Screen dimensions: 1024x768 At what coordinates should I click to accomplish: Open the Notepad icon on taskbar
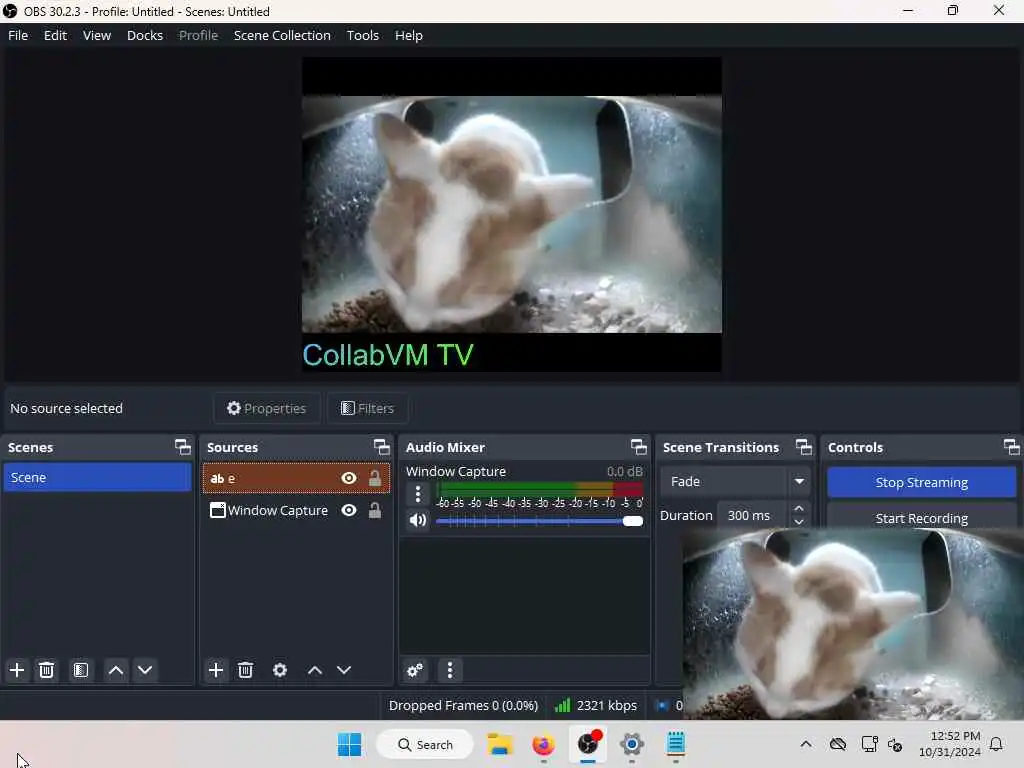(x=676, y=744)
